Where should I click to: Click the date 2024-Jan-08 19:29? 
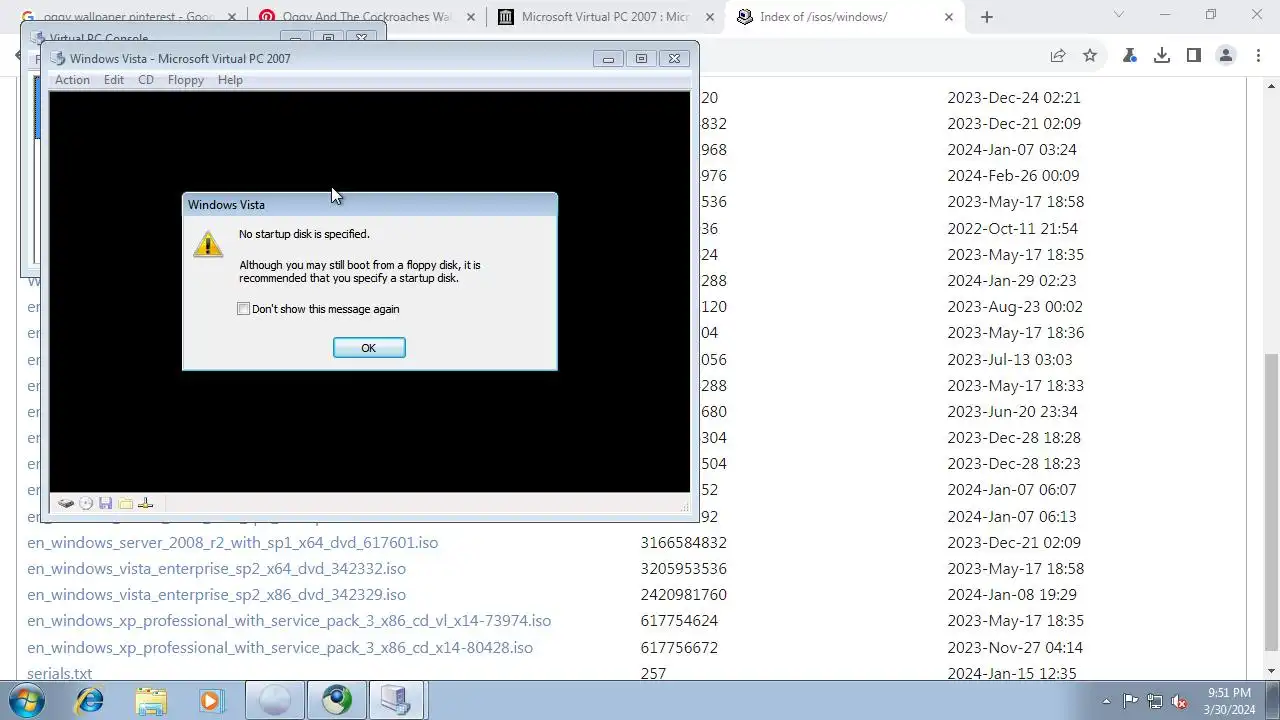coord(1012,595)
